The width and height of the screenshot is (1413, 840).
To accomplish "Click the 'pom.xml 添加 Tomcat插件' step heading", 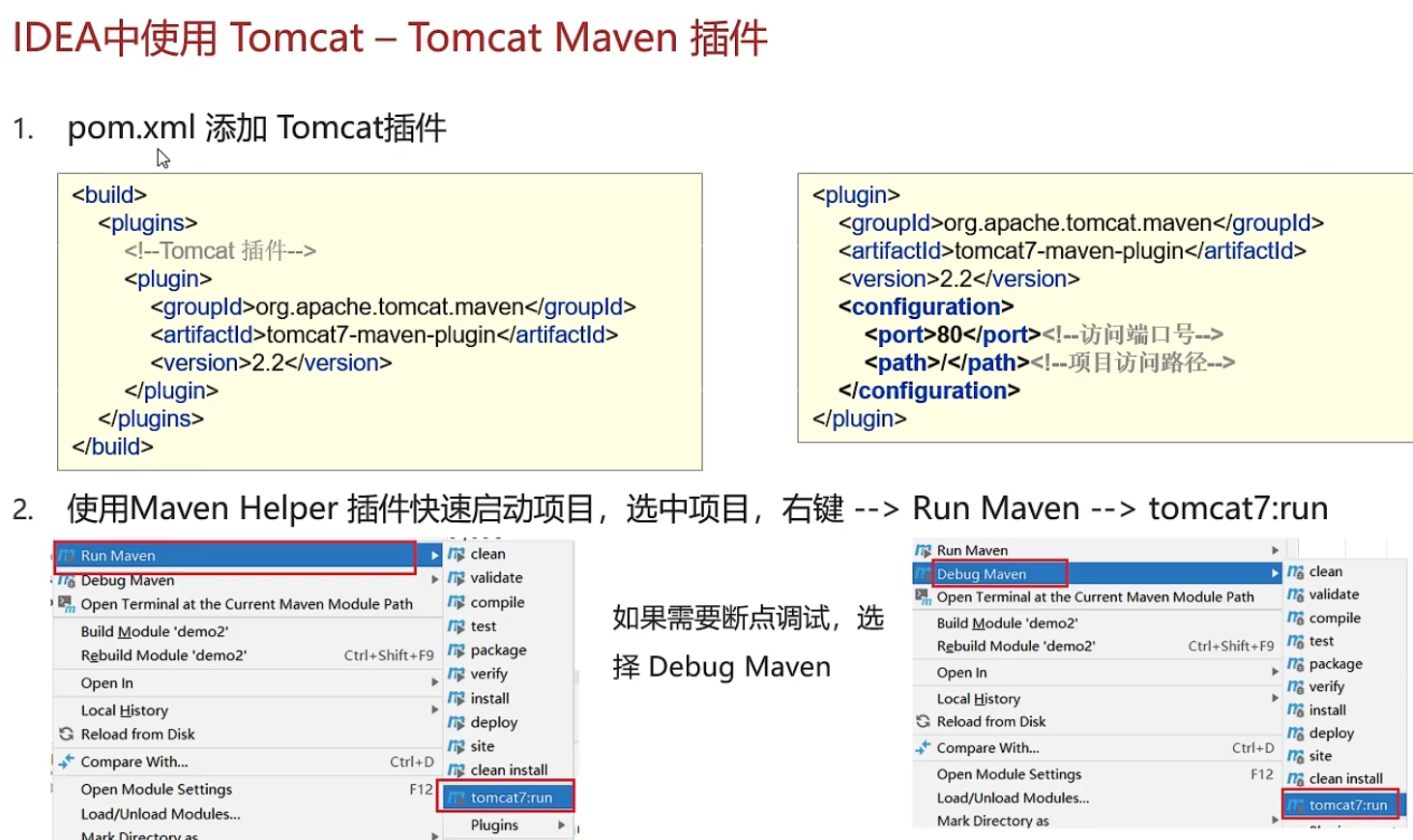I will [x=256, y=128].
